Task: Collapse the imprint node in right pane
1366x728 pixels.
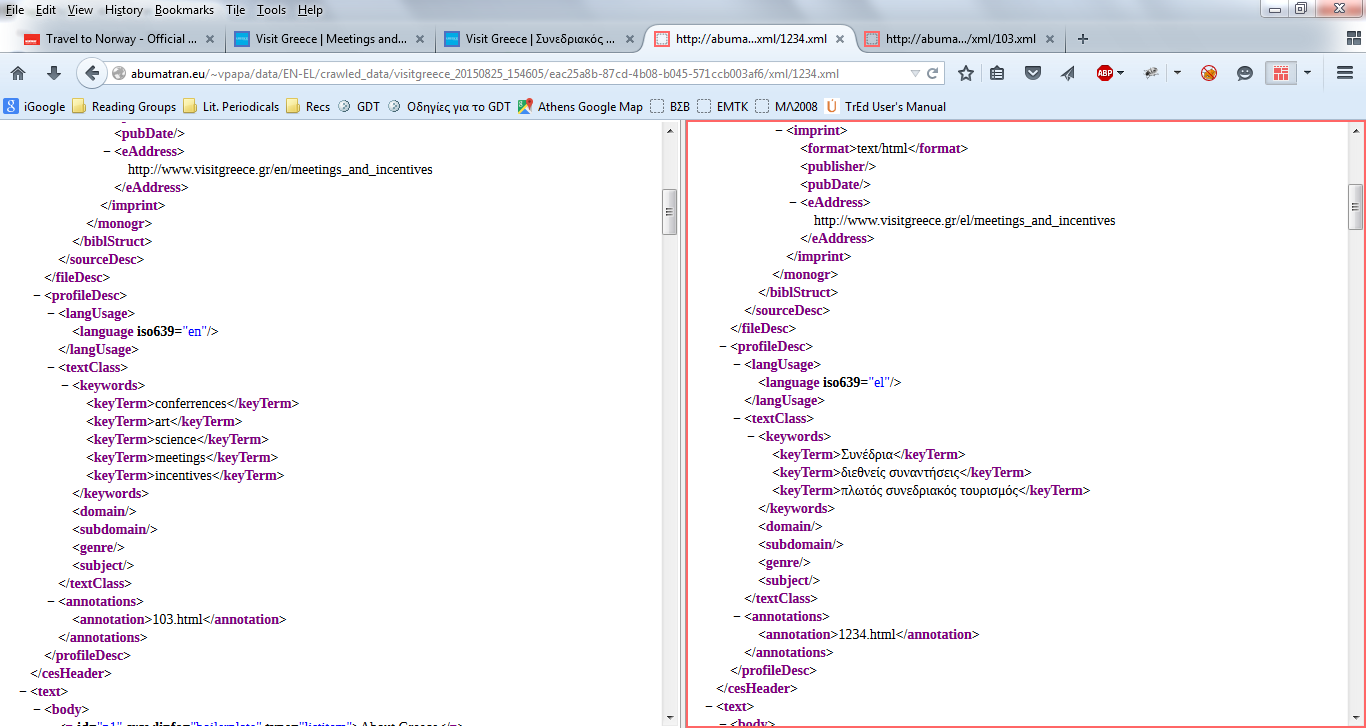Action: point(780,131)
